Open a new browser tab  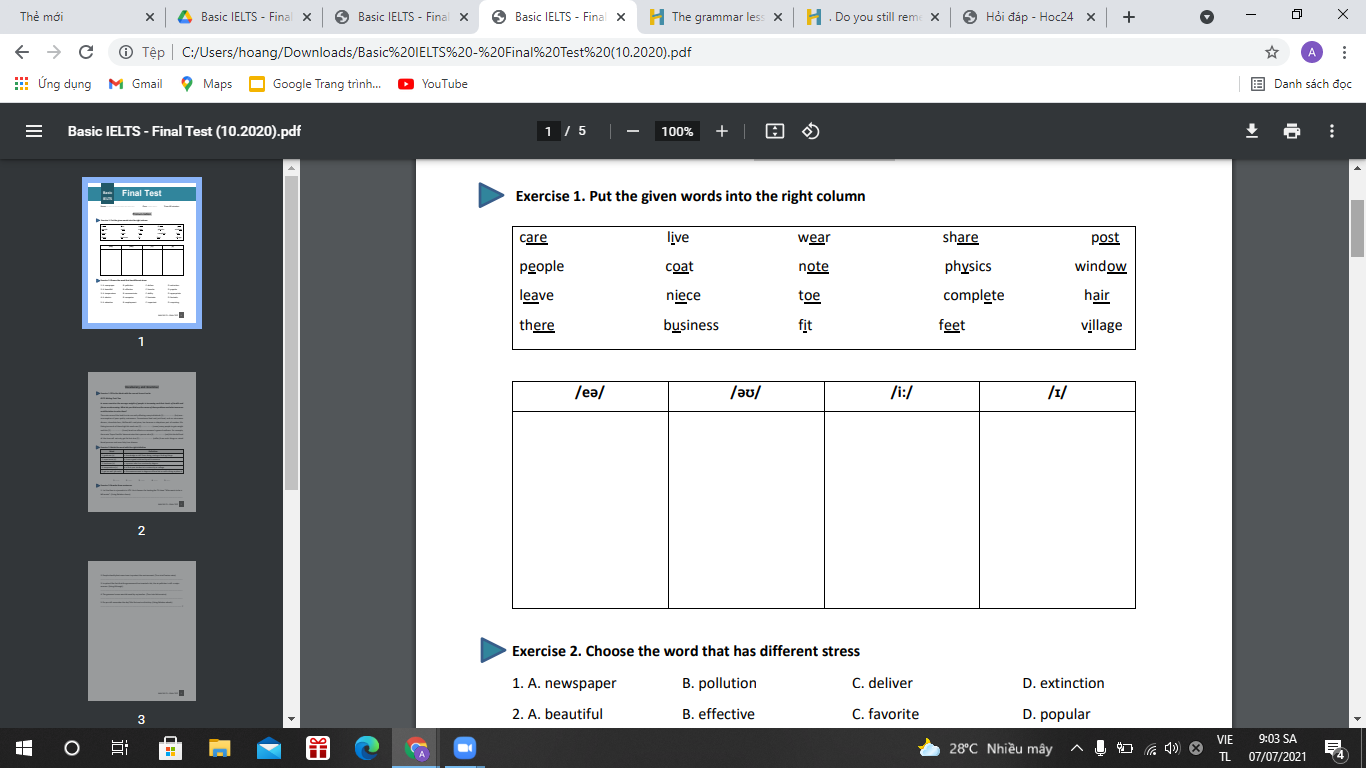pos(1129,17)
